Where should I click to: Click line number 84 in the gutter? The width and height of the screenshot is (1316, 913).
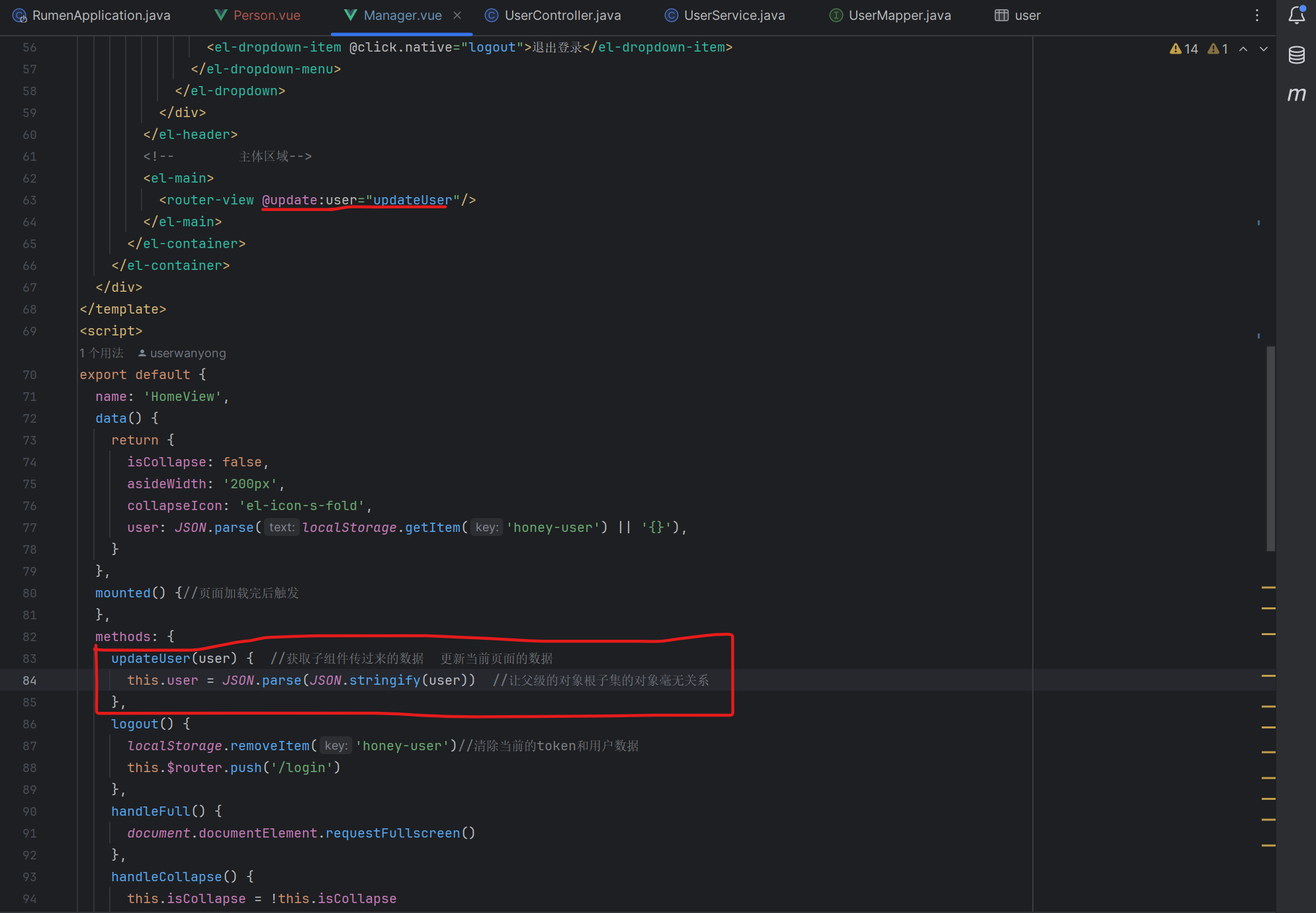30,680
